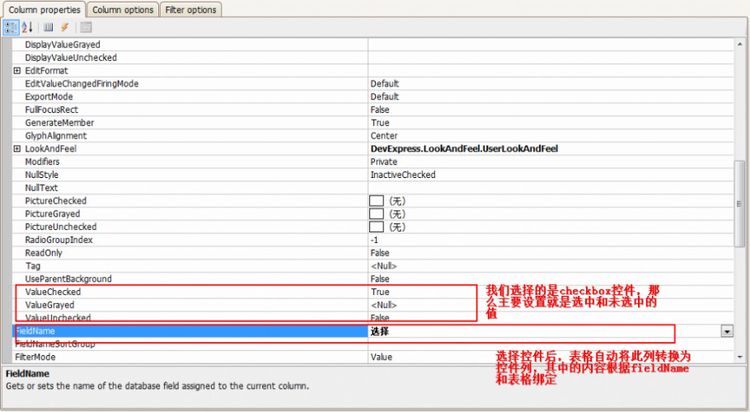750x412 pixels.
Task: Click the vertical scrollbar thumb
Action: pos(739,204)
